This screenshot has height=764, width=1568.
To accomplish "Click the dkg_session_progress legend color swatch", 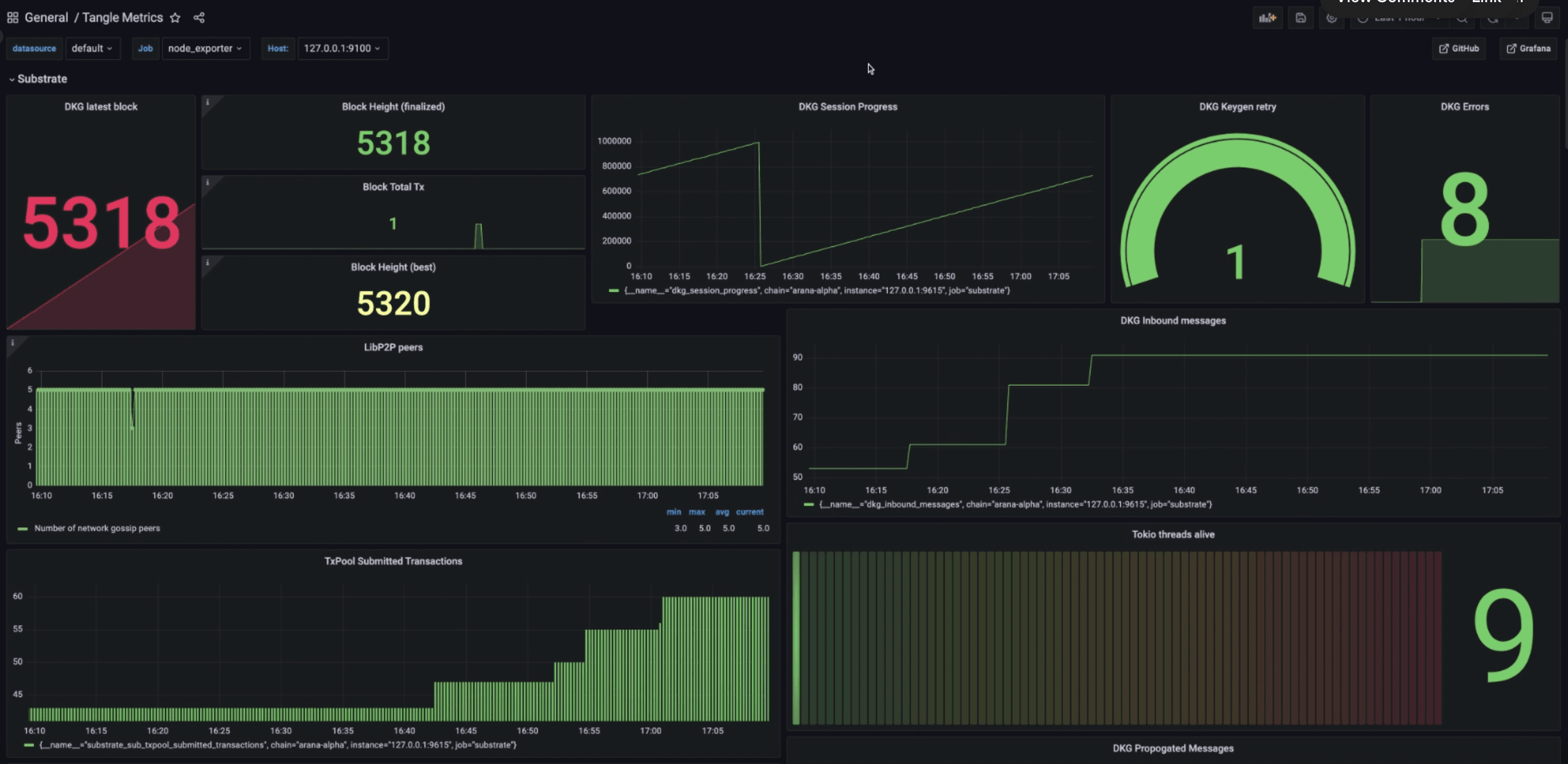I will (x=614, y=291).
